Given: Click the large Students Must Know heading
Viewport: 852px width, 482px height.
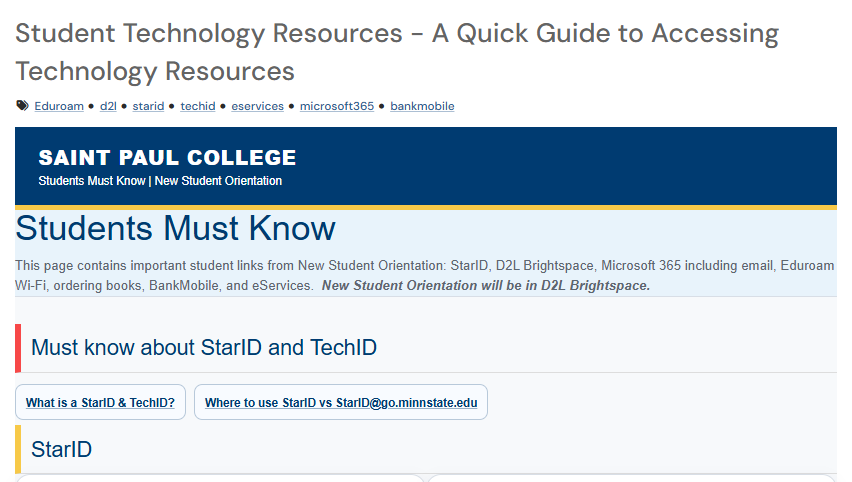Looking at the screenshot, I should [176, 228].
